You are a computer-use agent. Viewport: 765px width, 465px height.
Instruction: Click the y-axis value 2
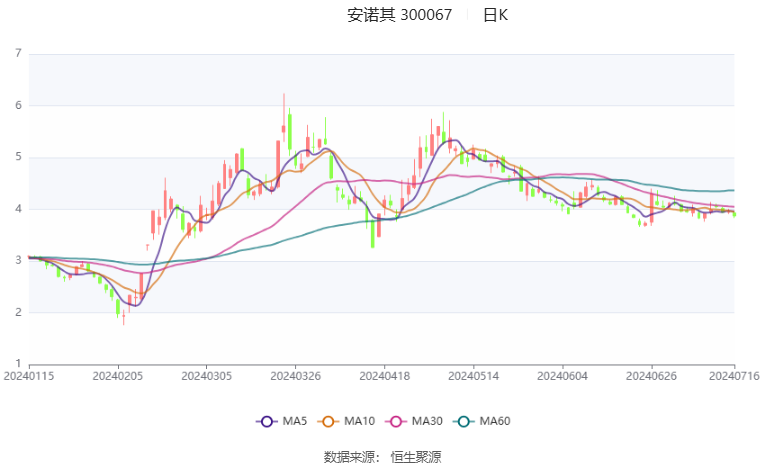[19, 312]
